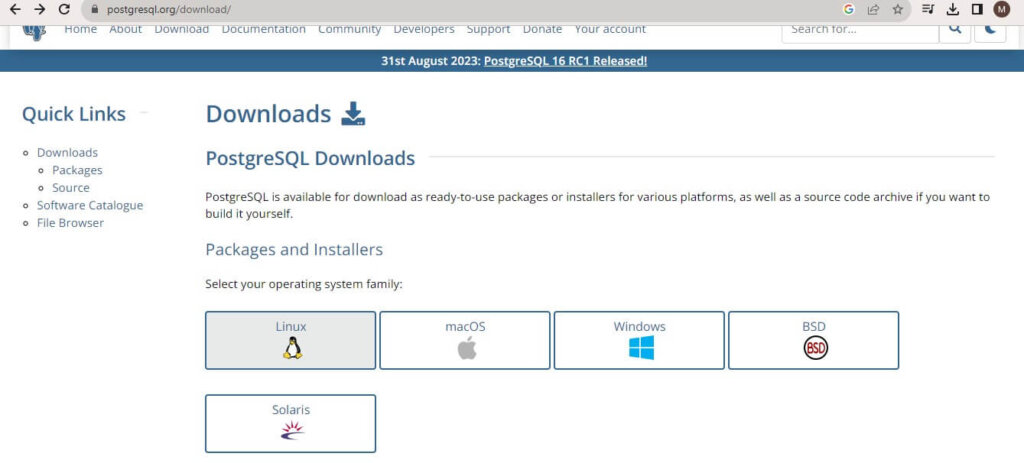Open the Donate menu item
The height and width of the screenshot is (463, 1024).
(x=542, y=29)
